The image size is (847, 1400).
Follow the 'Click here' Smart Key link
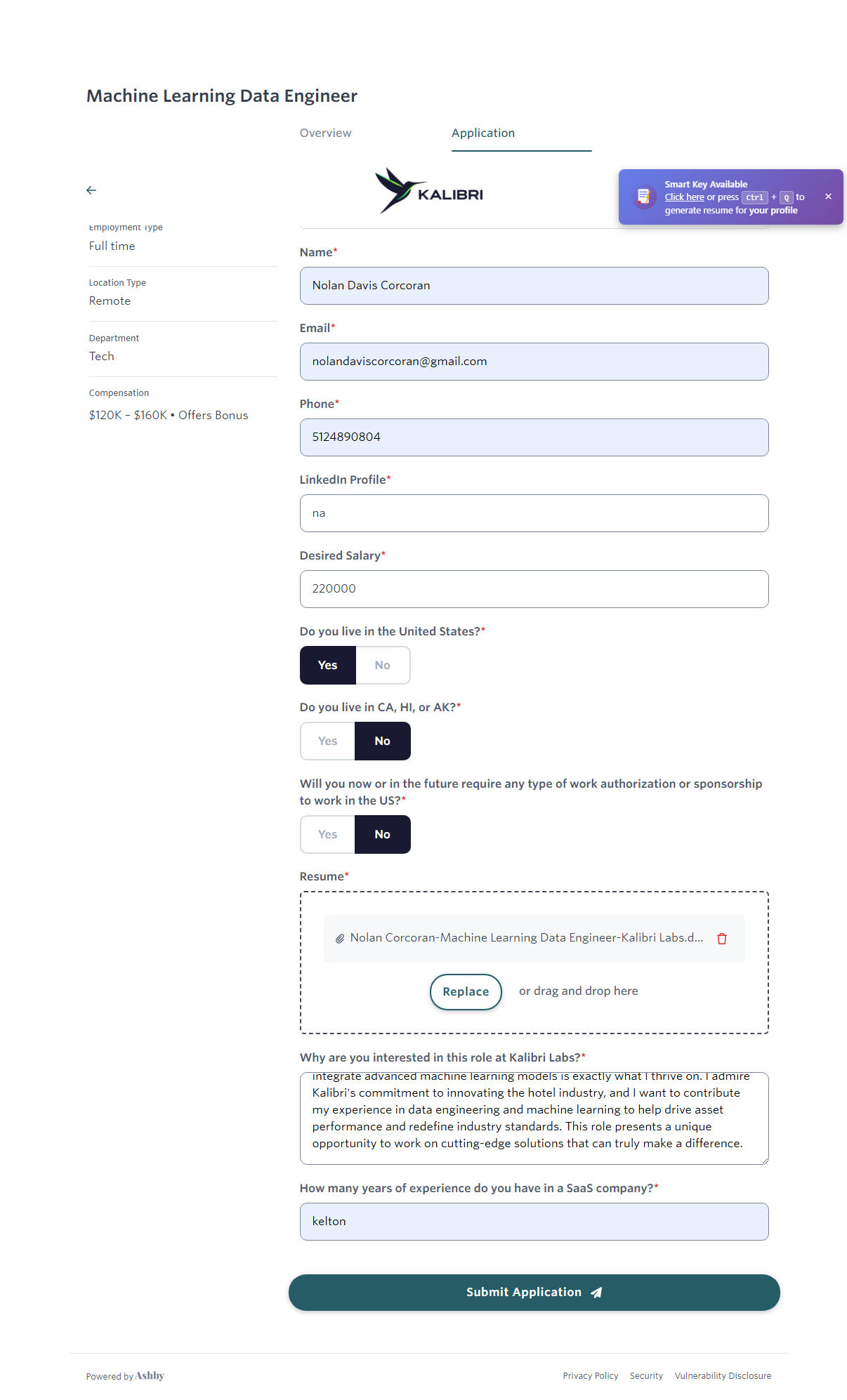[x=684, y=197]
